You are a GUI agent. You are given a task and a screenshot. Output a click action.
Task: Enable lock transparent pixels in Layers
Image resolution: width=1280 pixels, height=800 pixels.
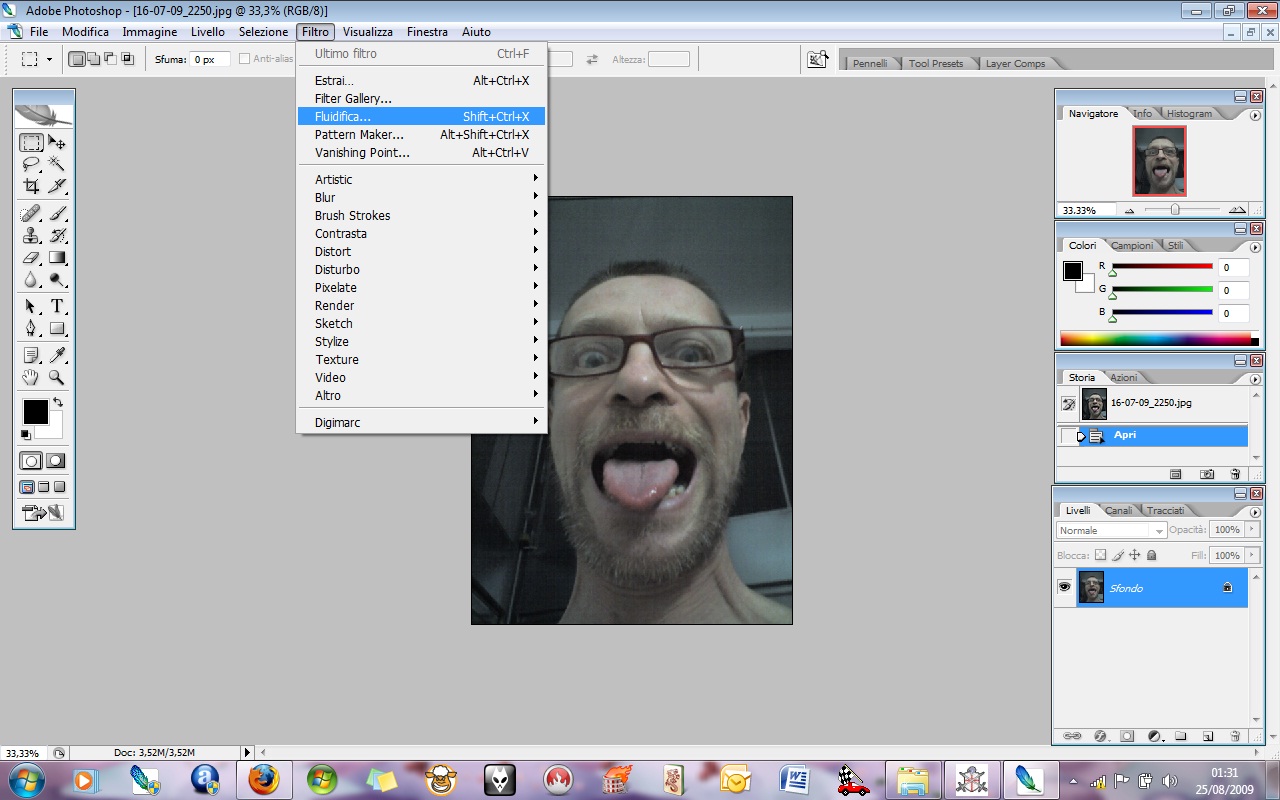click(1100, 555)
